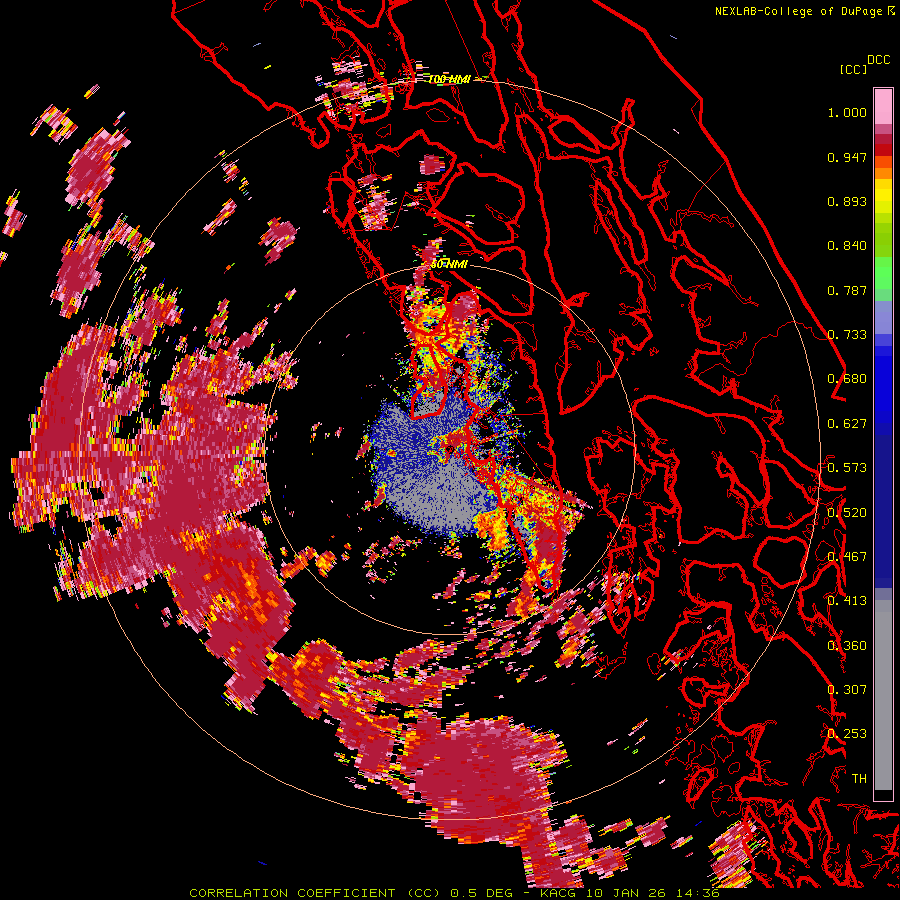The height and width of the screenshot is (900, 900).
Task: Click the yellow segment of the color bar
Action: pyautogui.click(x=883, y=196)
